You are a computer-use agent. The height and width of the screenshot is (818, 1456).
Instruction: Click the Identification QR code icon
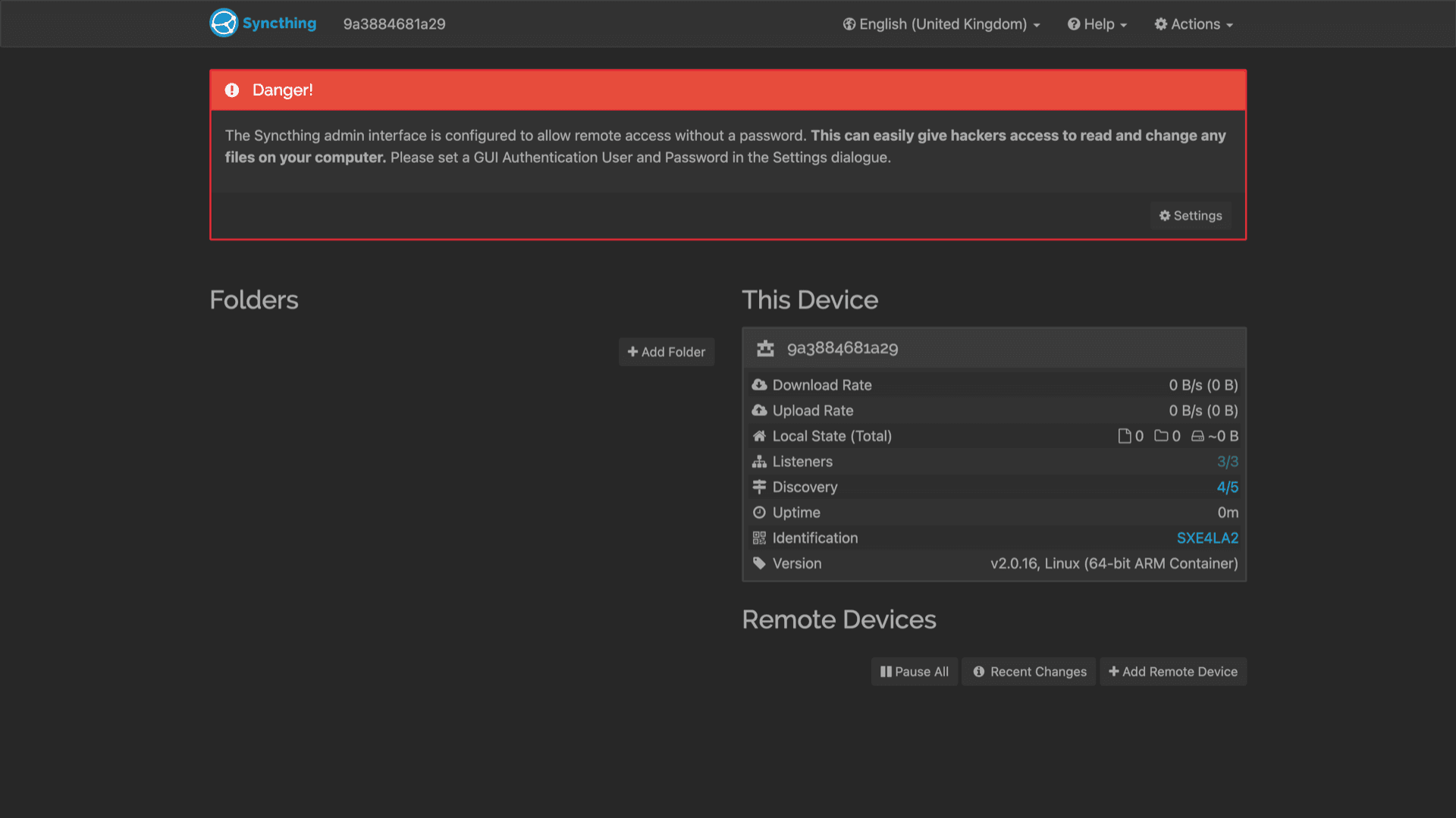tap(759, 538)
